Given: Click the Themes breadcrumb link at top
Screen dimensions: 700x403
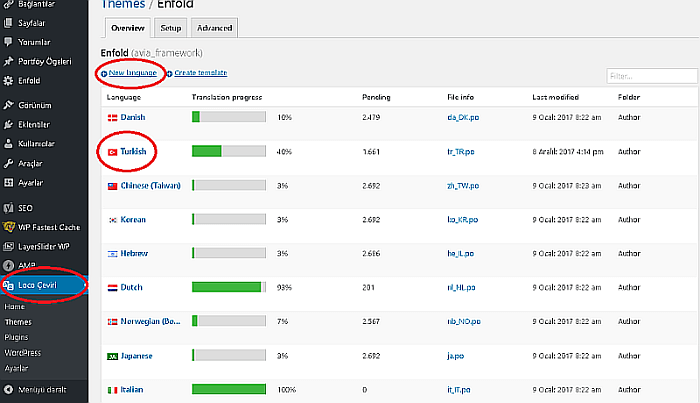Looking at the screenshot, I should tap(123, 4).
